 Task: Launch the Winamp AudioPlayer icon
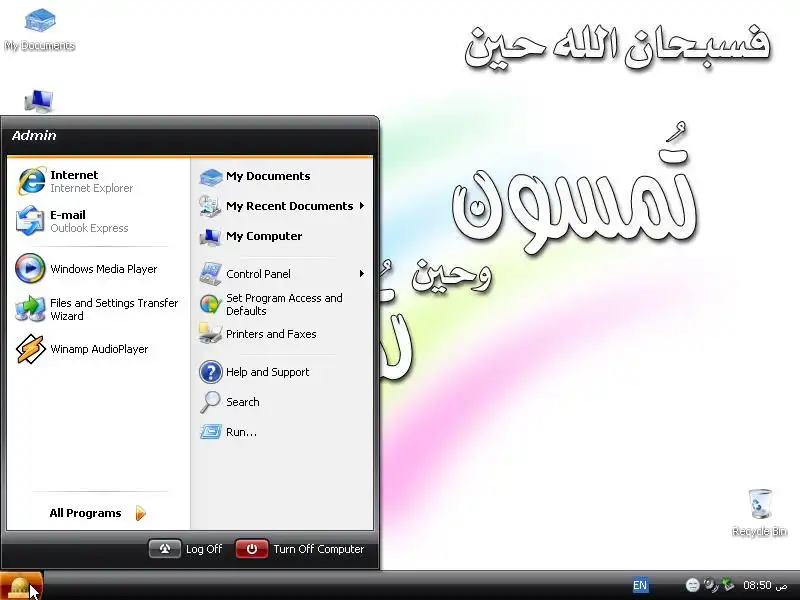click(x=30, y=349)
